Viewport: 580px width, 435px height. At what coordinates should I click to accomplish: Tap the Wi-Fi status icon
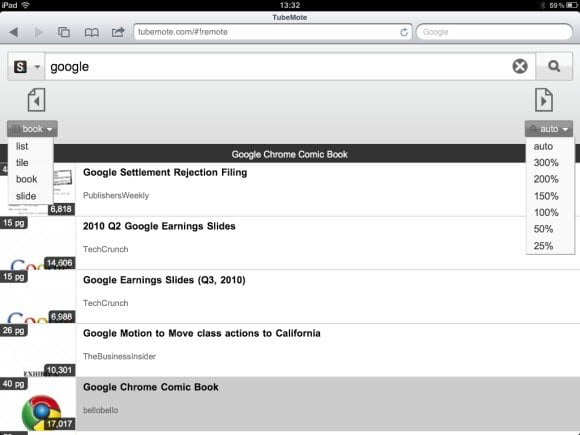pos(26,5)
